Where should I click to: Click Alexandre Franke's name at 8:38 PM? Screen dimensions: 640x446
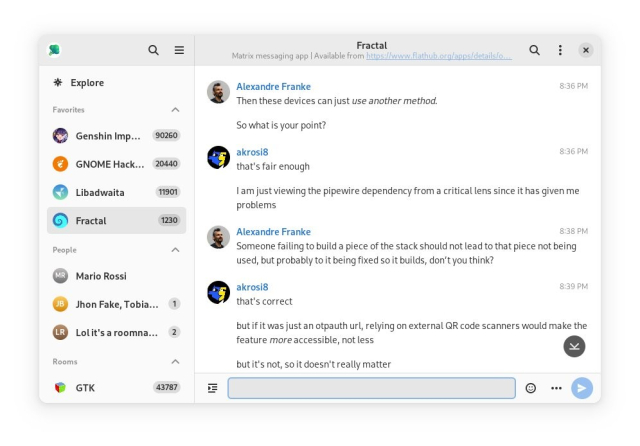coord(273,232)
